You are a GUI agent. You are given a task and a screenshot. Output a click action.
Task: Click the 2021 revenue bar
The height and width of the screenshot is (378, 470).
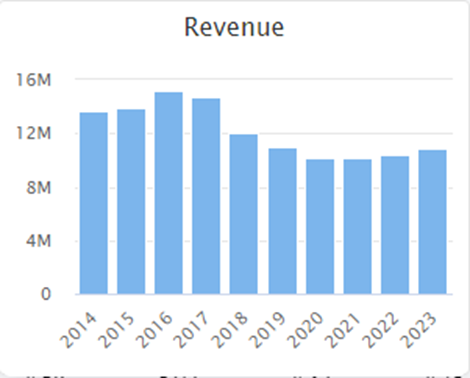tap(358, 227)
